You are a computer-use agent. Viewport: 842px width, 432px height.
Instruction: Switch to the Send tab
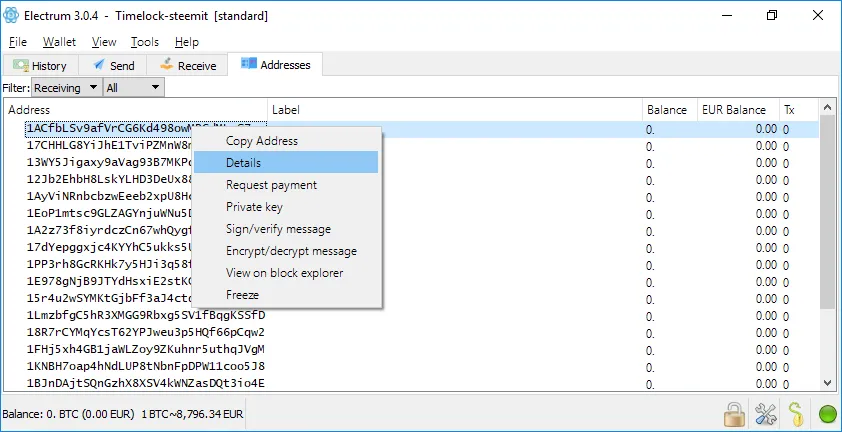click(x=113, y=66)
